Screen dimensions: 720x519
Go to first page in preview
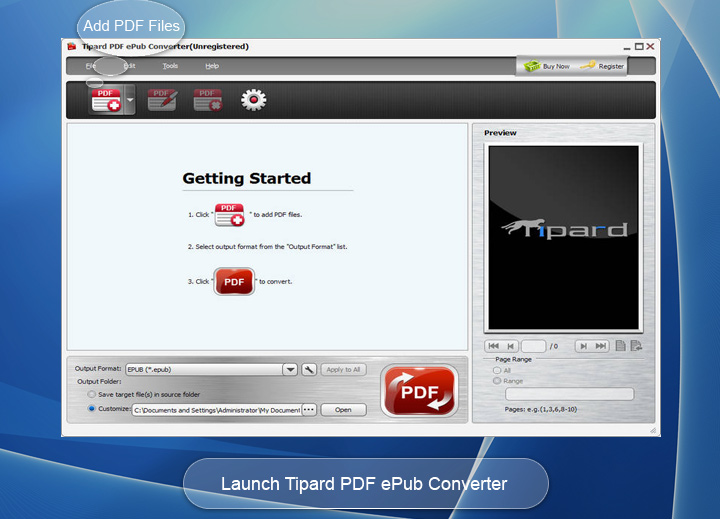[x=494, y=346]
